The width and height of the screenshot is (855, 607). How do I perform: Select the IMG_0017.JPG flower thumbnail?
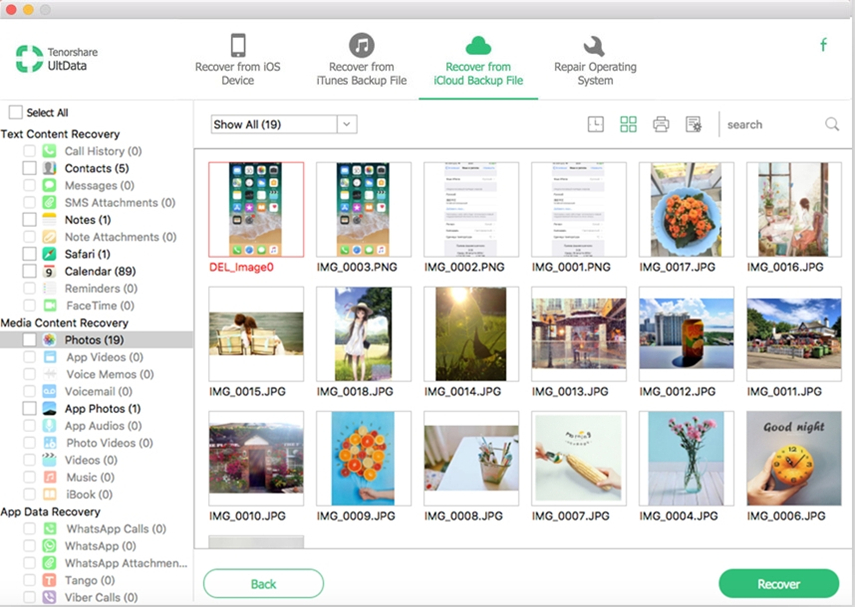(x=687, y=209)
